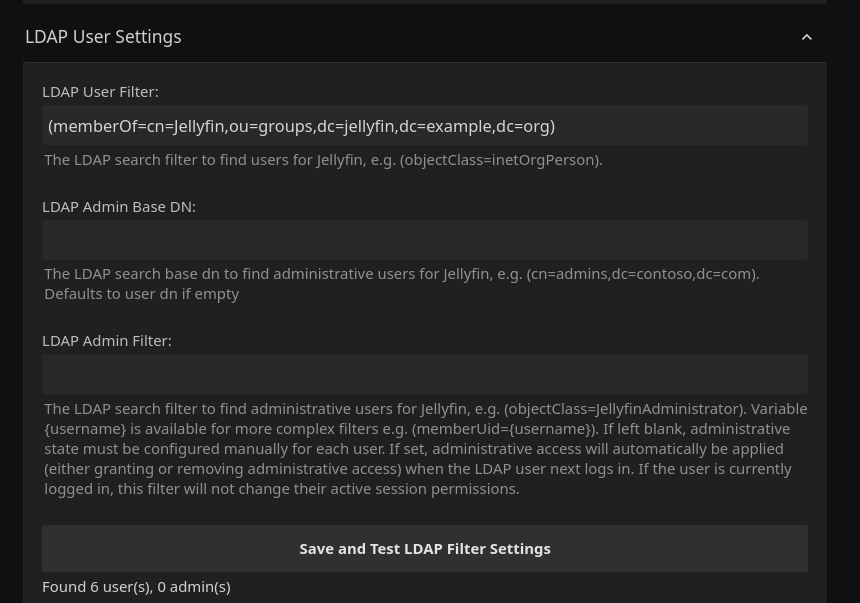
Task: Click Save and Test LDAP Filter Settings
Action: coord(425,548)
